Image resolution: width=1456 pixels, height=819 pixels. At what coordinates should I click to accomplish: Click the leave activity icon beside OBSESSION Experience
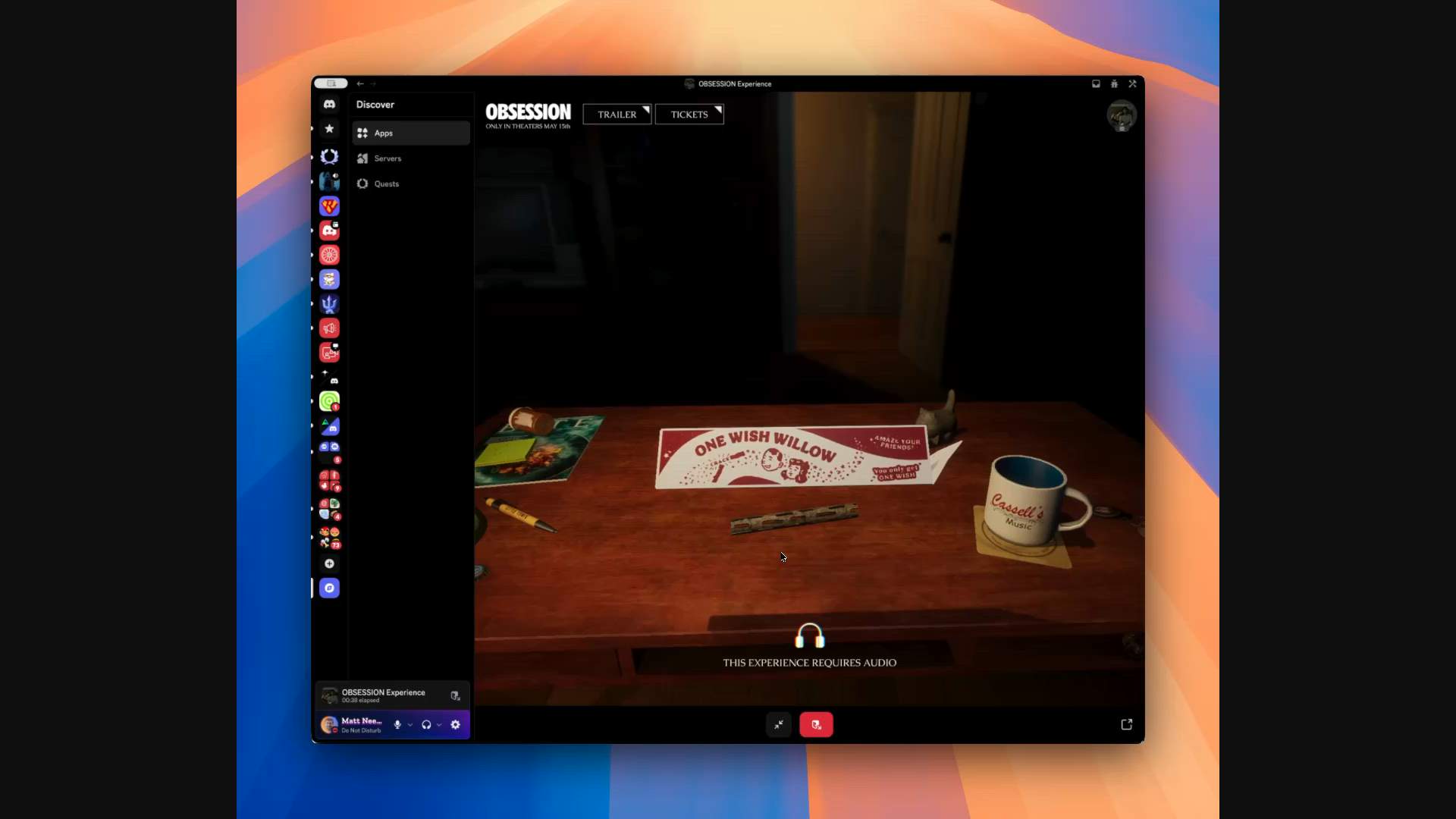(x=455, y=695)
